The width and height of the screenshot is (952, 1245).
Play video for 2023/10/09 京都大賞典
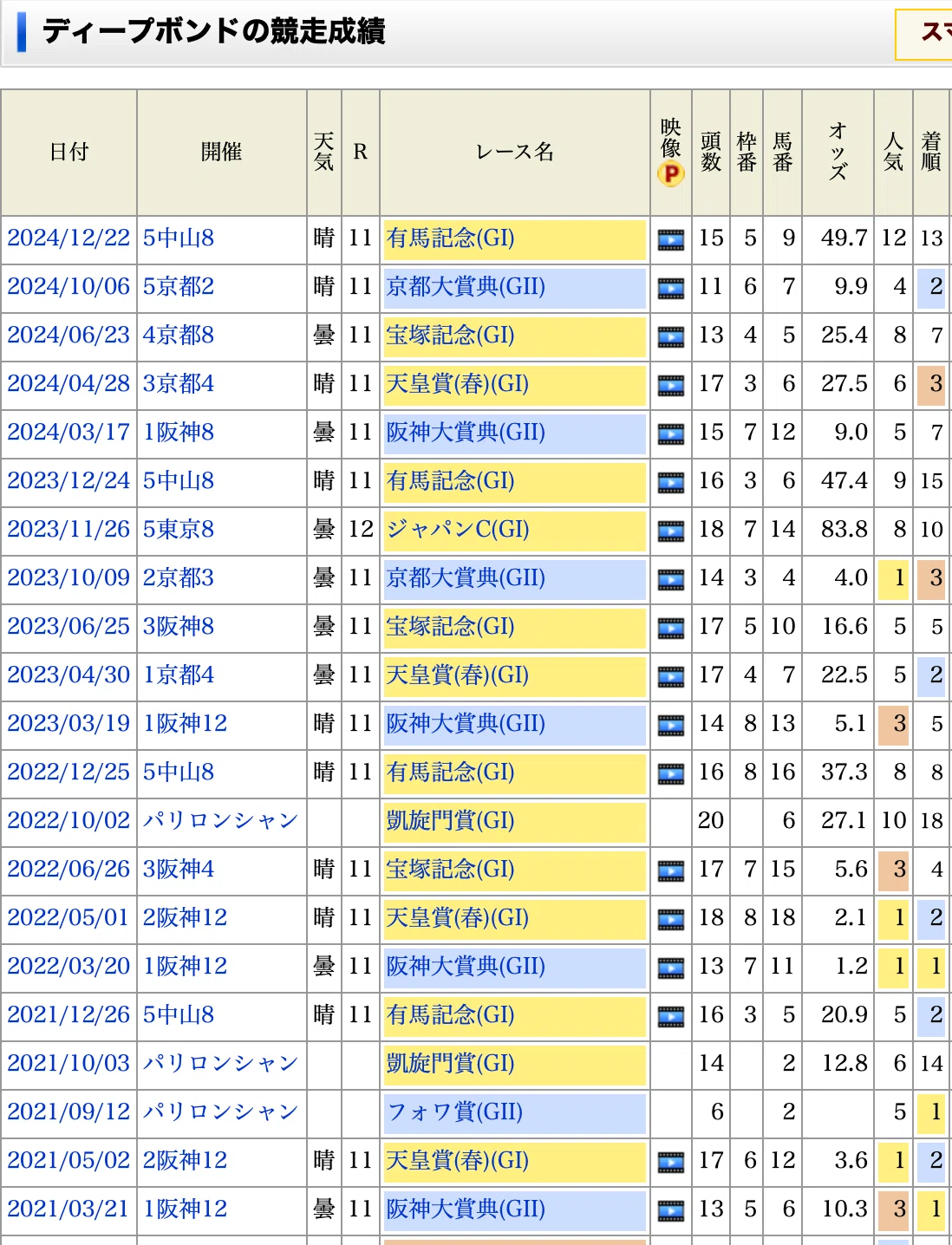pos(670,579)
